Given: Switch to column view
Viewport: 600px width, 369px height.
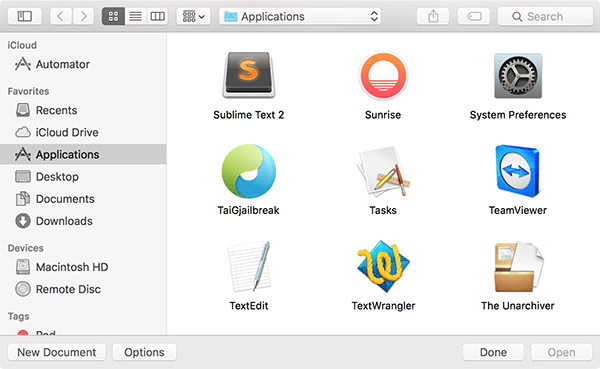Looking at the screenshot, I should point(157,16).
